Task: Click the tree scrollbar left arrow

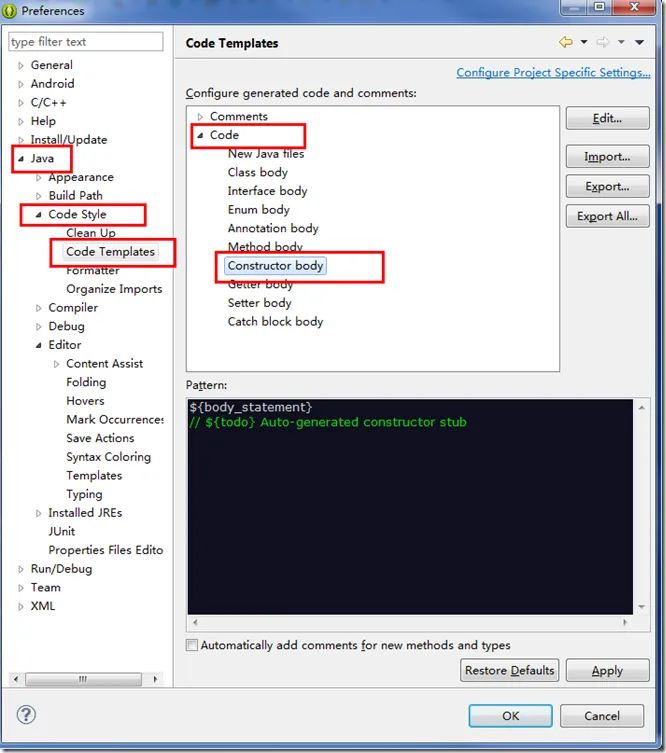Action: click(16, 679)
